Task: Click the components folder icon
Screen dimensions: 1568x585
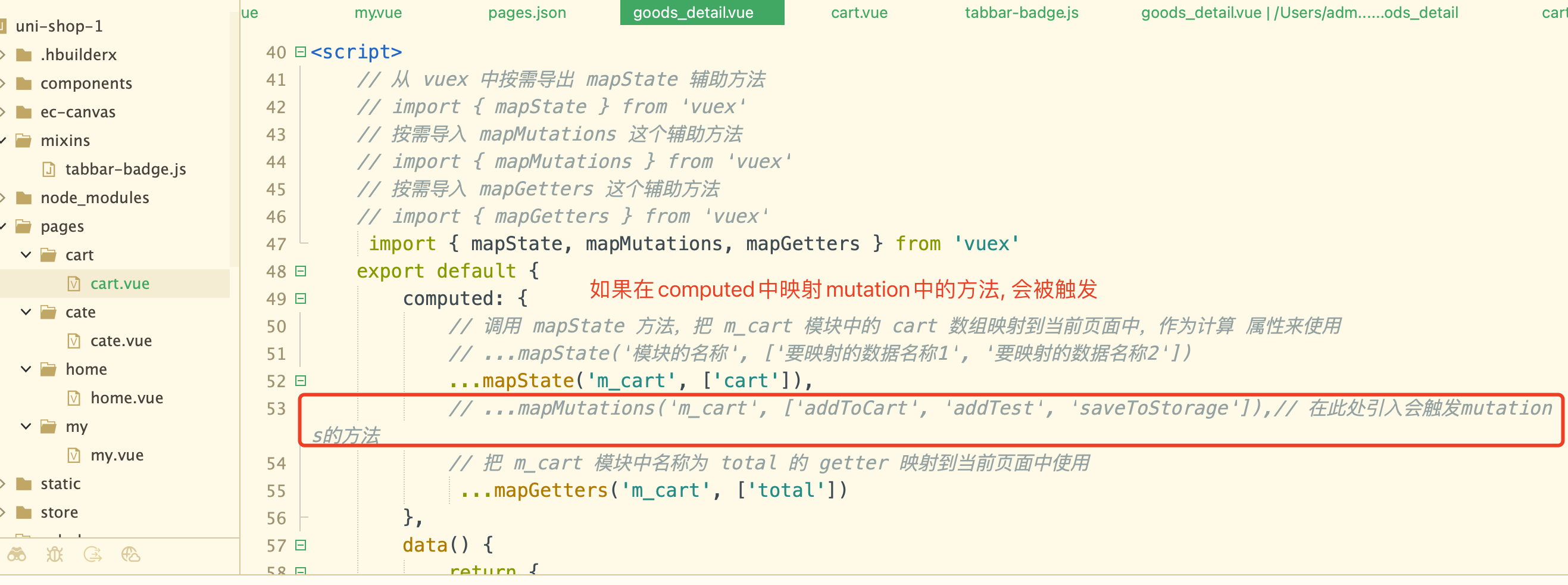Action: [x=24, y=83]
